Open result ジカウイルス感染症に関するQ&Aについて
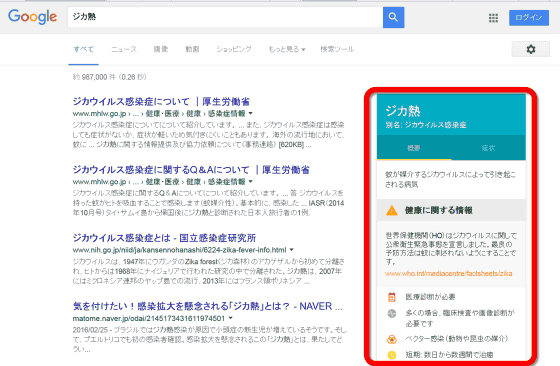 (191, 170)
